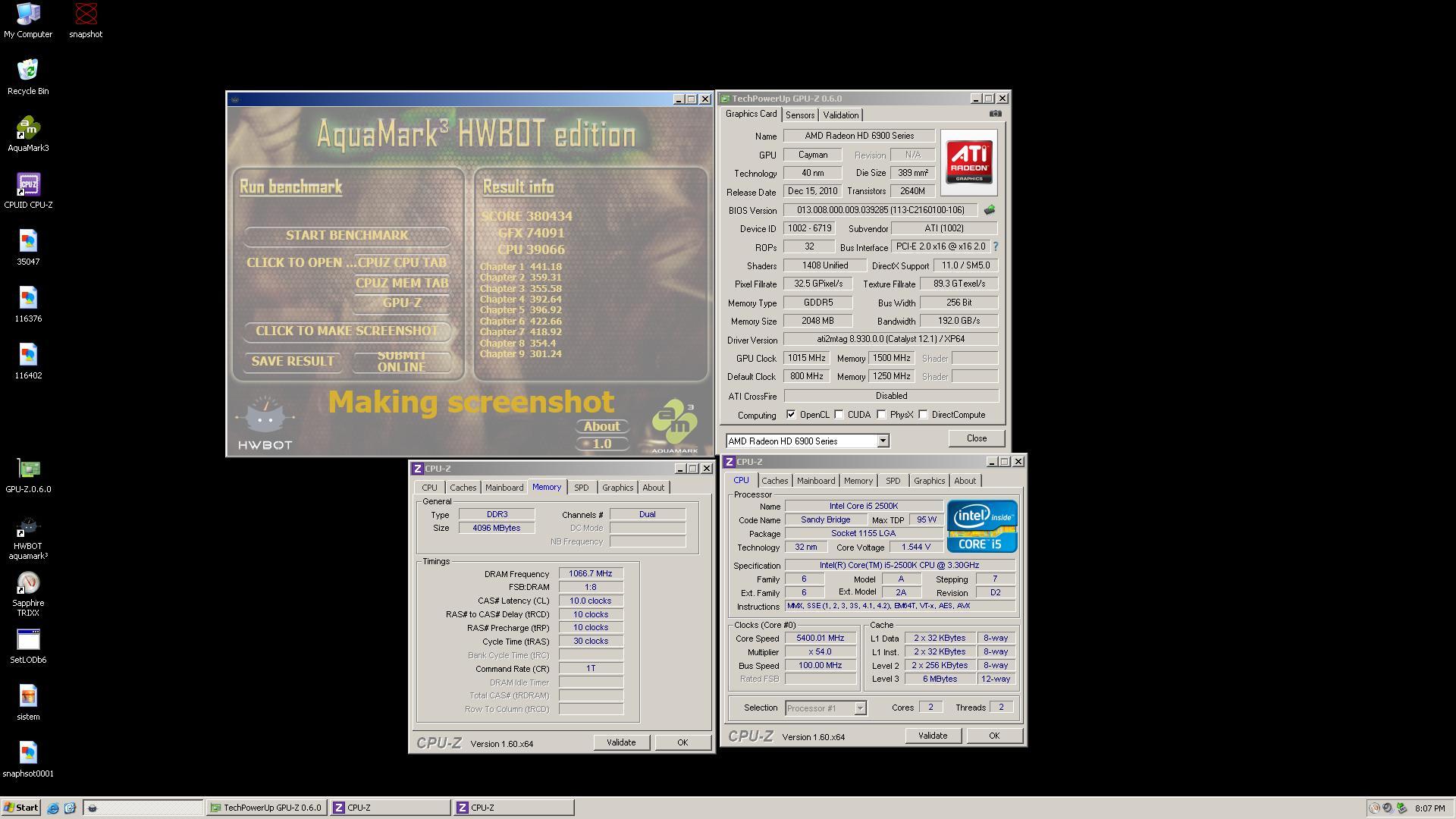Select the SetLODb6 desktop icon

28,646
